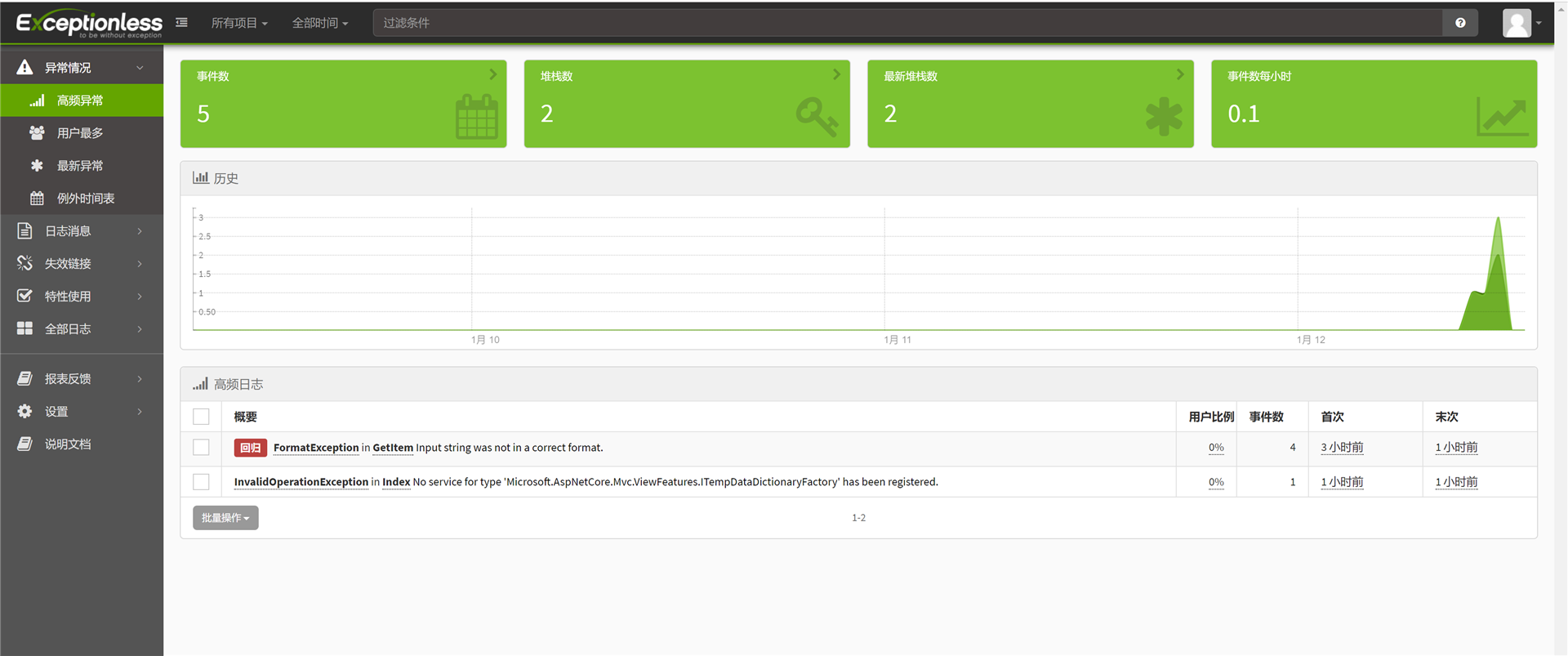The height and width of the screenshot is (656, 1568).
Task: Open the 最新堆栈数 stats card
Action: click(x=1031, y=104)
